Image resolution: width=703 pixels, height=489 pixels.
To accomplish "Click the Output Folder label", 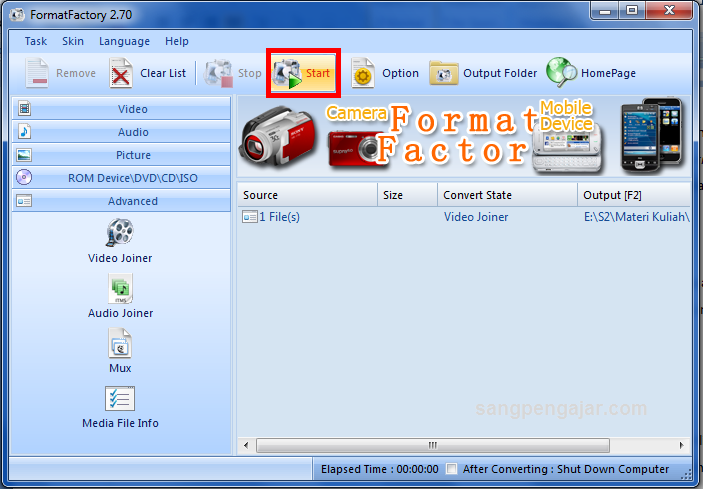I will point(500,73).
